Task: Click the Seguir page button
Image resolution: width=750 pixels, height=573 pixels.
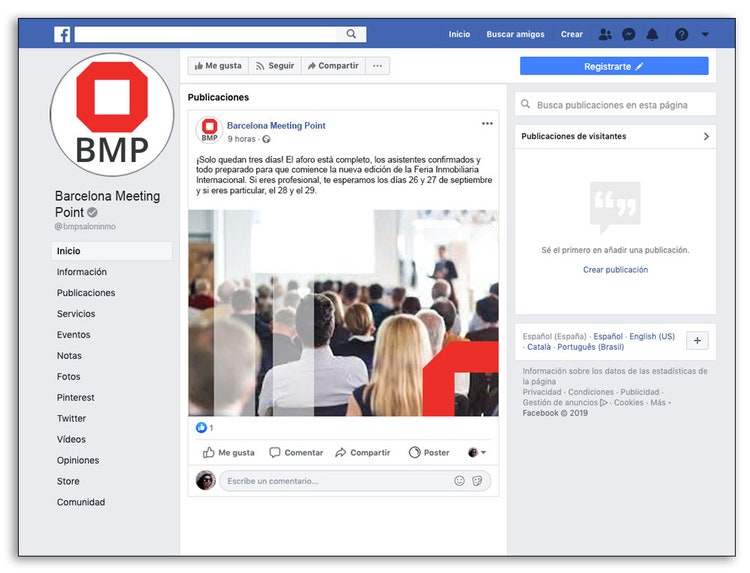Action: pyautogui.click(x=275, y=66)
